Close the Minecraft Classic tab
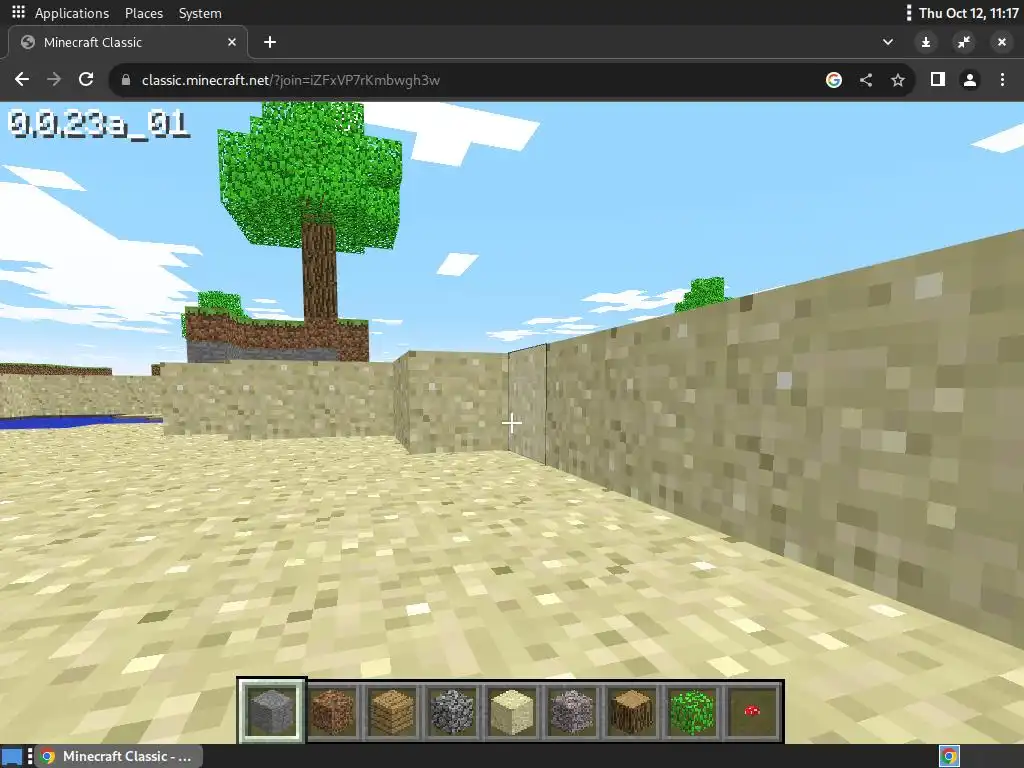Viewport: 1024px width, 768px height. pyautogui.click(x=232, y=42)
